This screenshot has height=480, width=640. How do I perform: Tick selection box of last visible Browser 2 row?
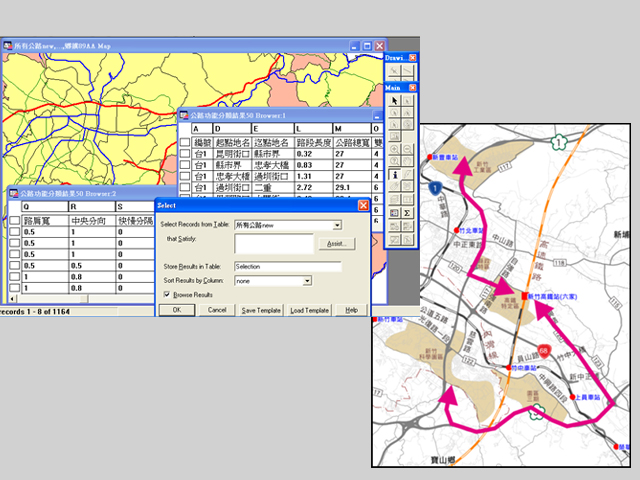pyautogui.click(x=15, y=288)
